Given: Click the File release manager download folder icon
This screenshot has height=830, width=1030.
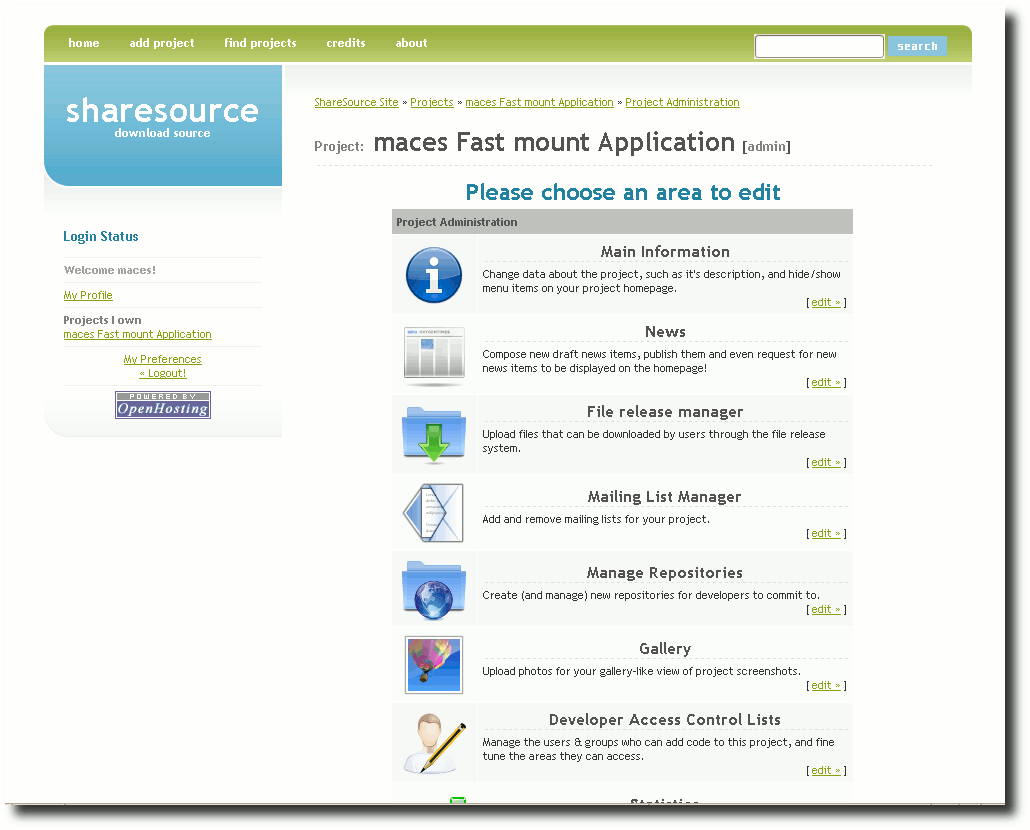Looking at the screenshot, I should [434, 435].
